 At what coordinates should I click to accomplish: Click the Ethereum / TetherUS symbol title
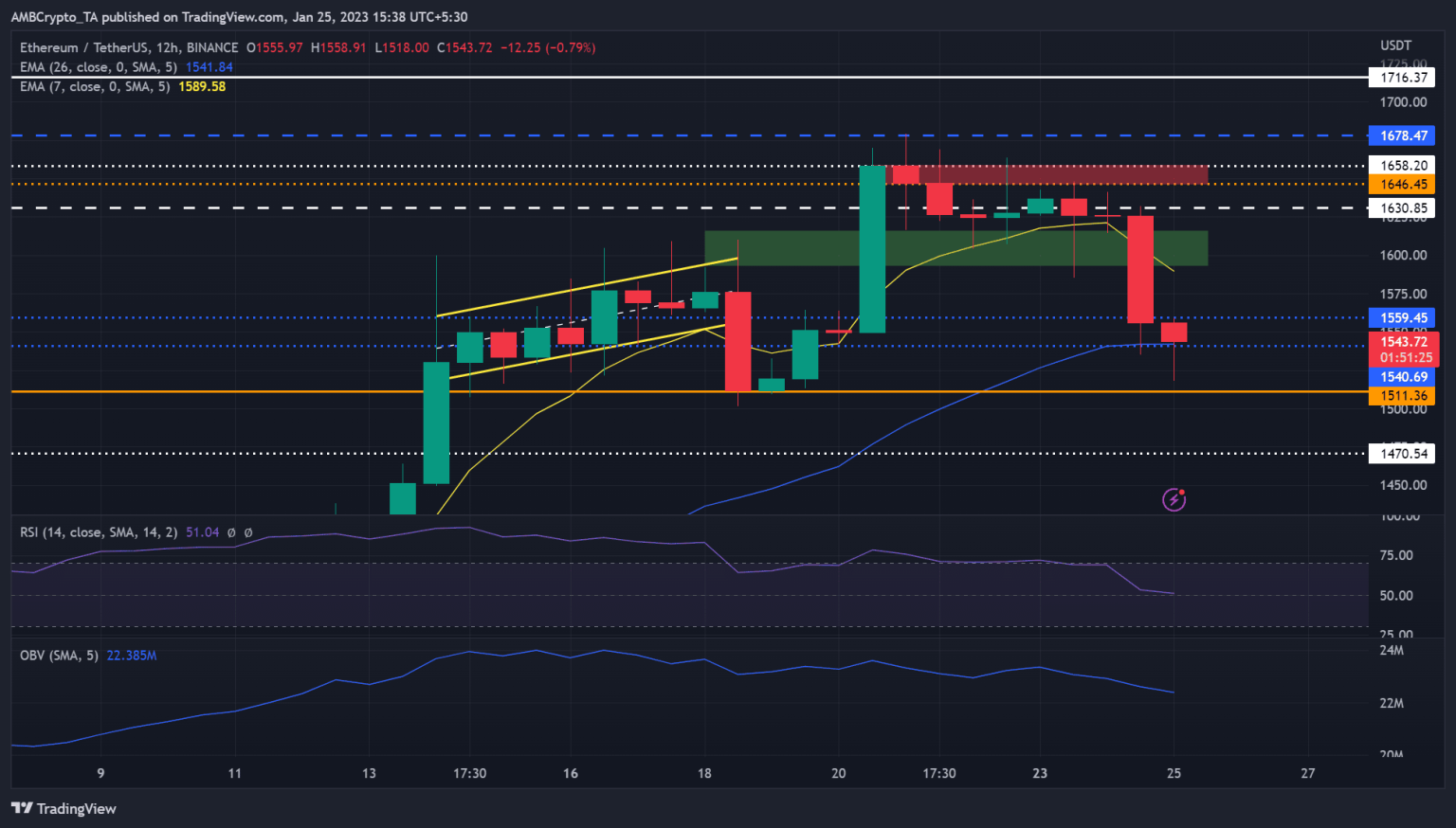coord(129,47)
